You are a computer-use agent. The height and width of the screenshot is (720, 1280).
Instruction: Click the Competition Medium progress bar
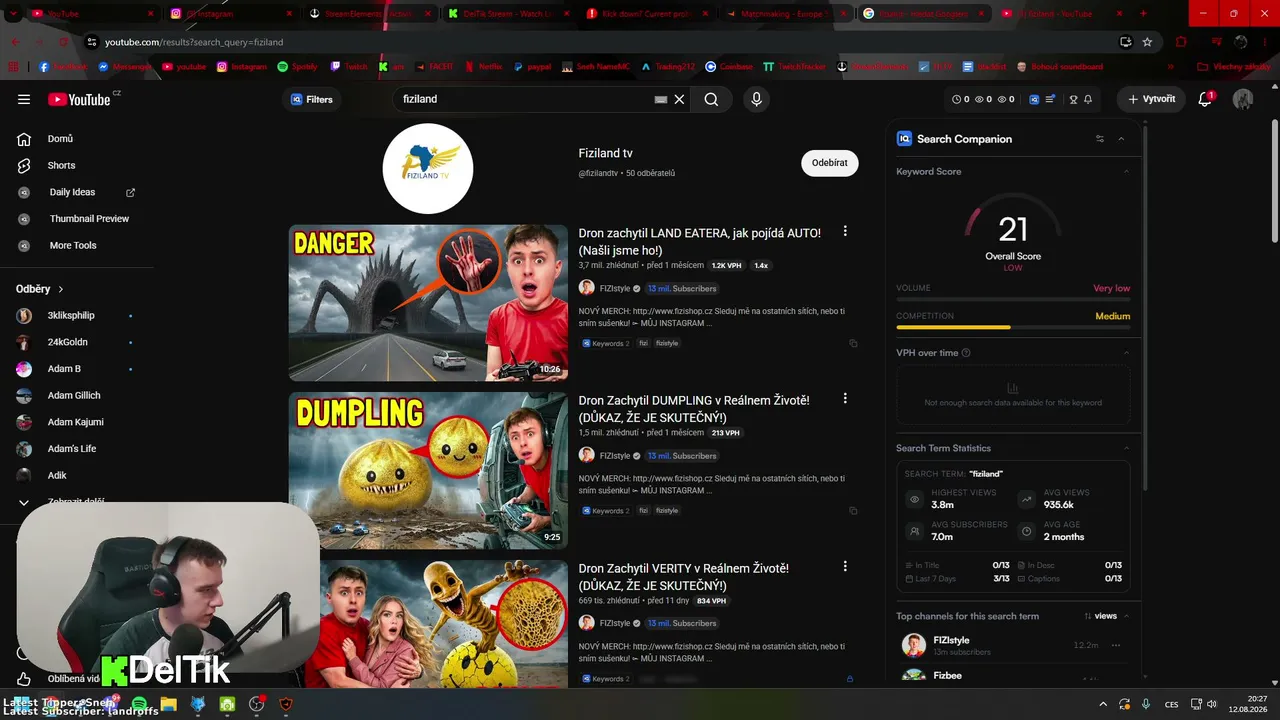(1013, 327)
